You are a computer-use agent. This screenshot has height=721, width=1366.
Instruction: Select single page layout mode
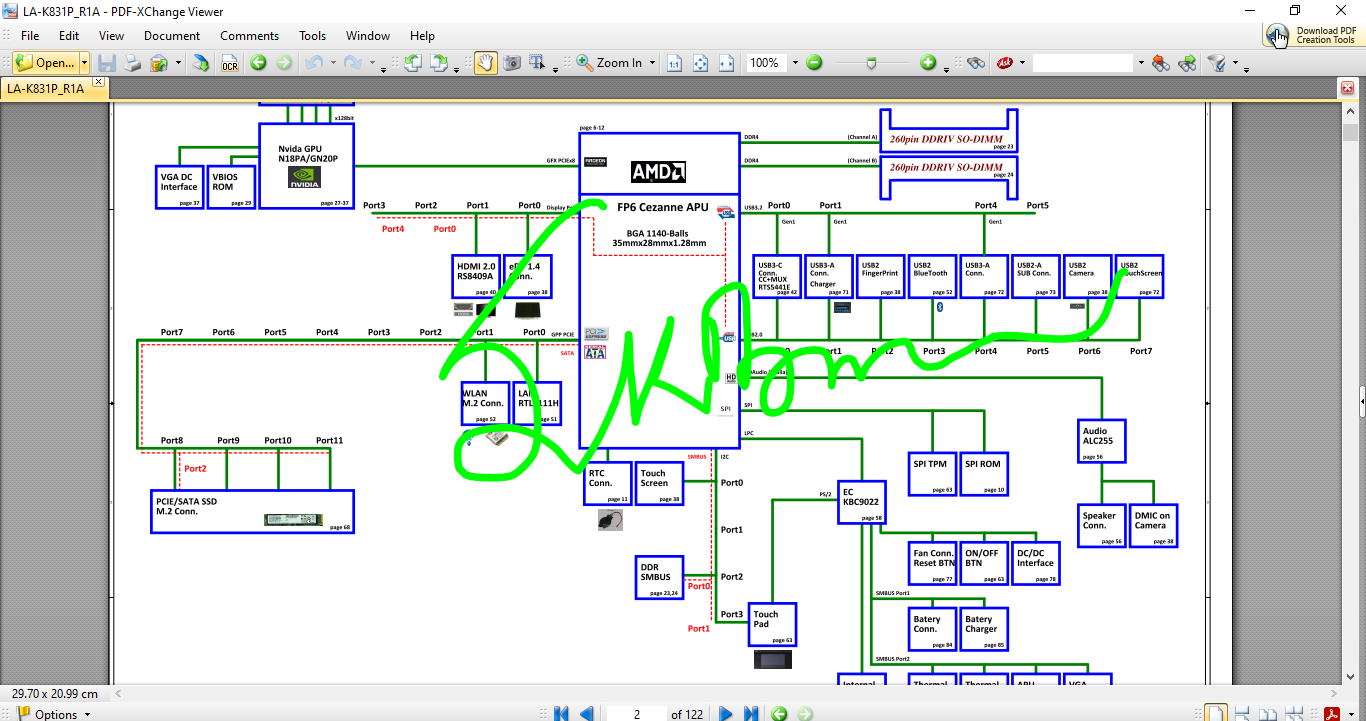click(1215, 713)
